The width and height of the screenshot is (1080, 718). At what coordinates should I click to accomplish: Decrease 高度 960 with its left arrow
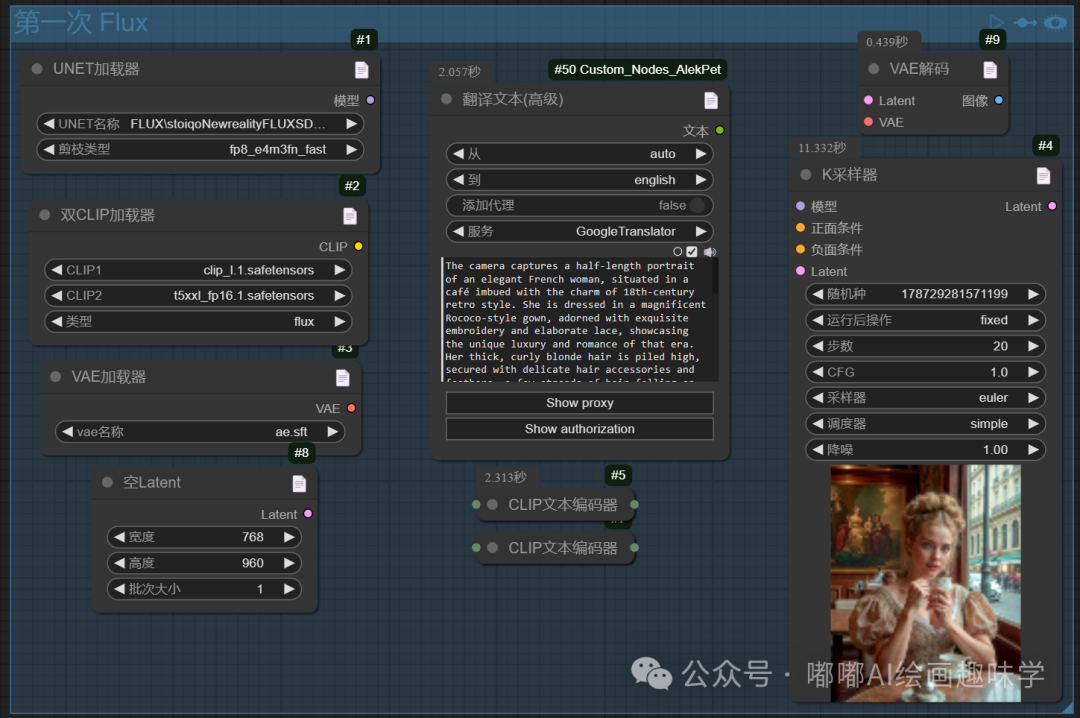[119, 563]
